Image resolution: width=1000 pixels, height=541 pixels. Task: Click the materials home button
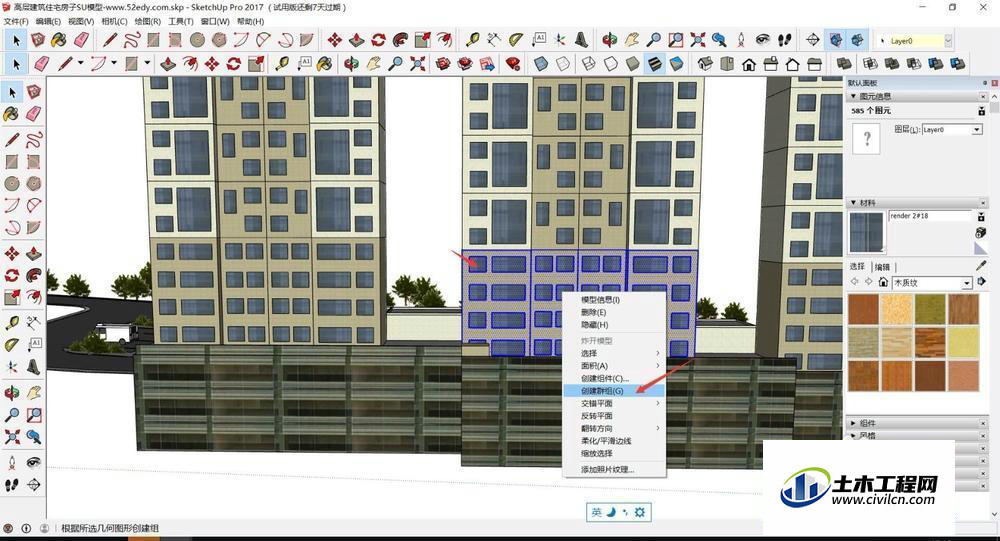click(883, 282)
